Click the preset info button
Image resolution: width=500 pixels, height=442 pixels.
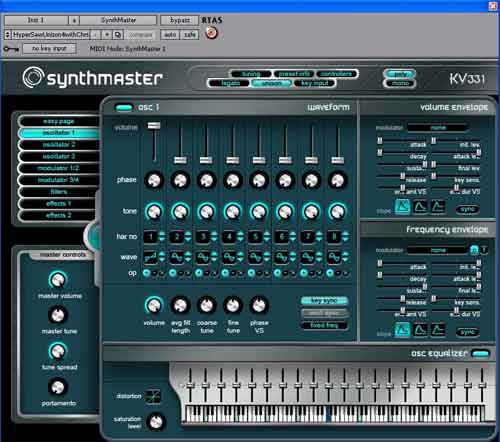(294, 74)
